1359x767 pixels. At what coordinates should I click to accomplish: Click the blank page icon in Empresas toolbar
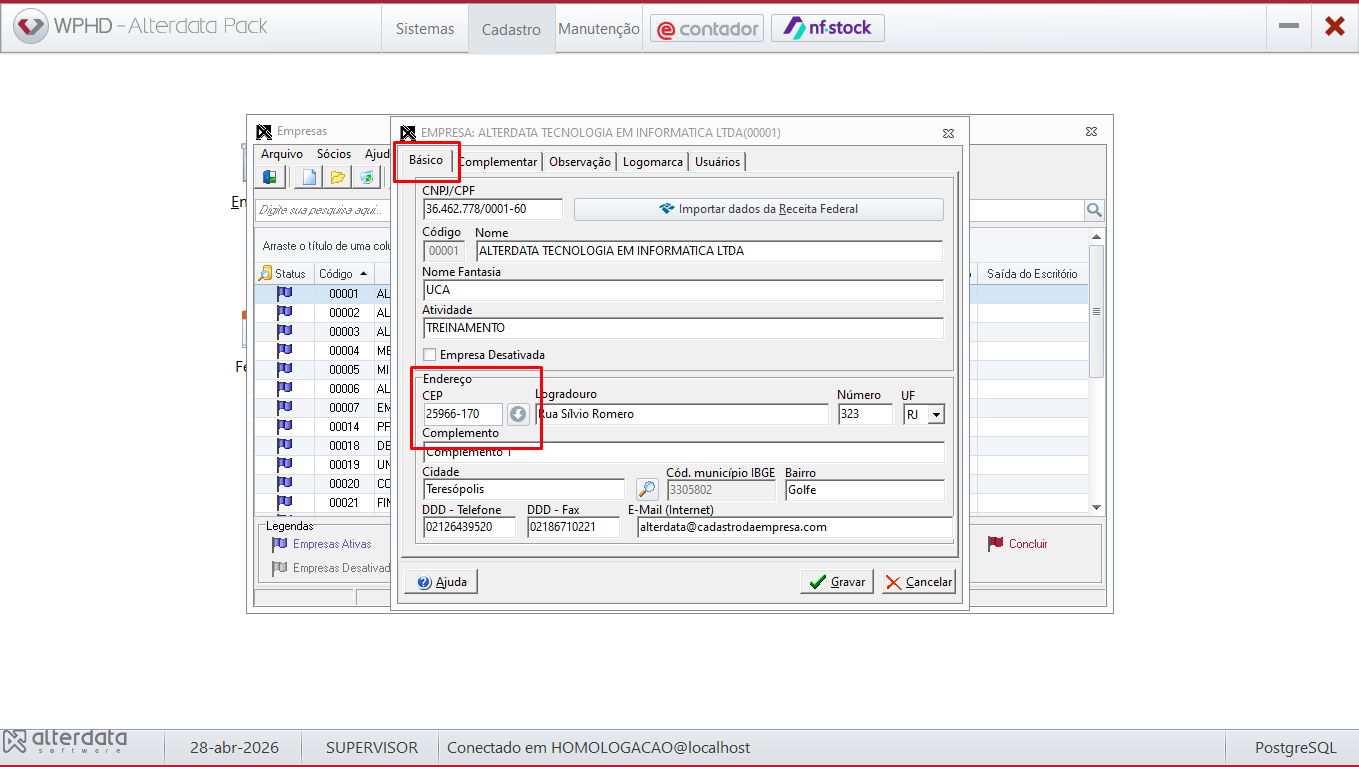tap(310, 177)
